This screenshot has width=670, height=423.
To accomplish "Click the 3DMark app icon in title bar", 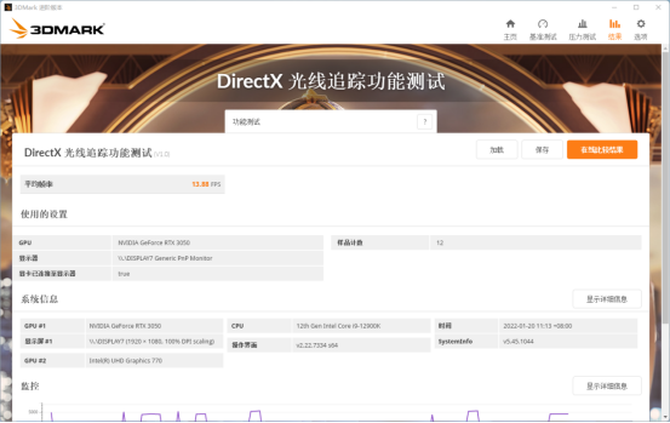I will [x=8, y=5].
